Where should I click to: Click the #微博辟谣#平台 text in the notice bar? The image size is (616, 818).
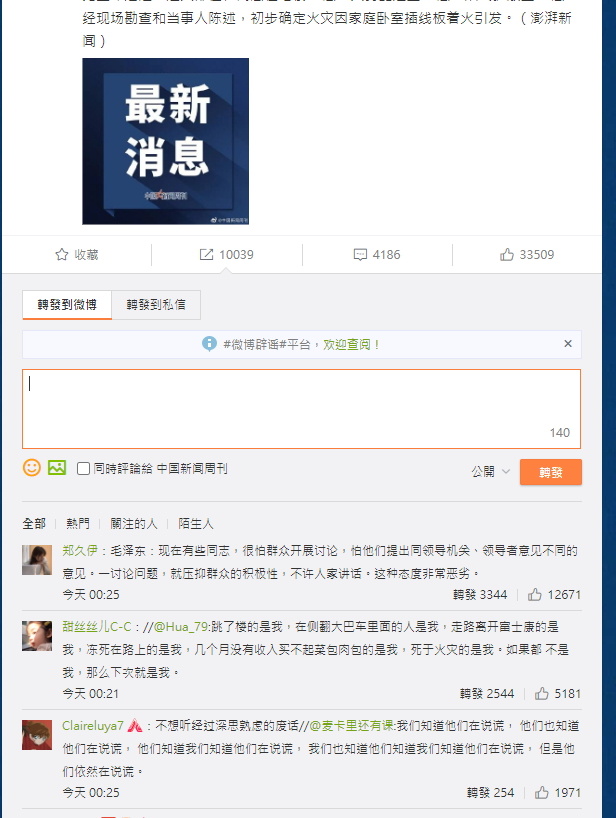tap(267, 344)
